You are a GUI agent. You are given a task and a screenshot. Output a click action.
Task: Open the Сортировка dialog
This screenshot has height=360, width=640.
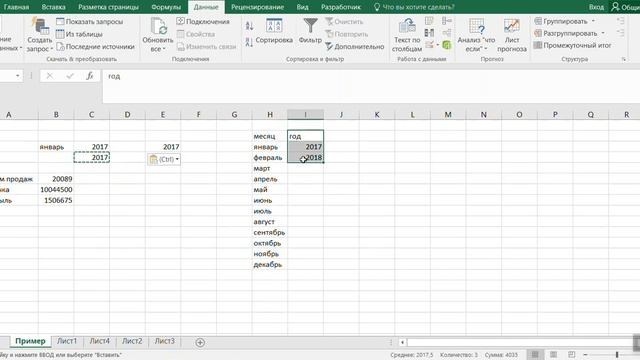[x=274, y=31]
